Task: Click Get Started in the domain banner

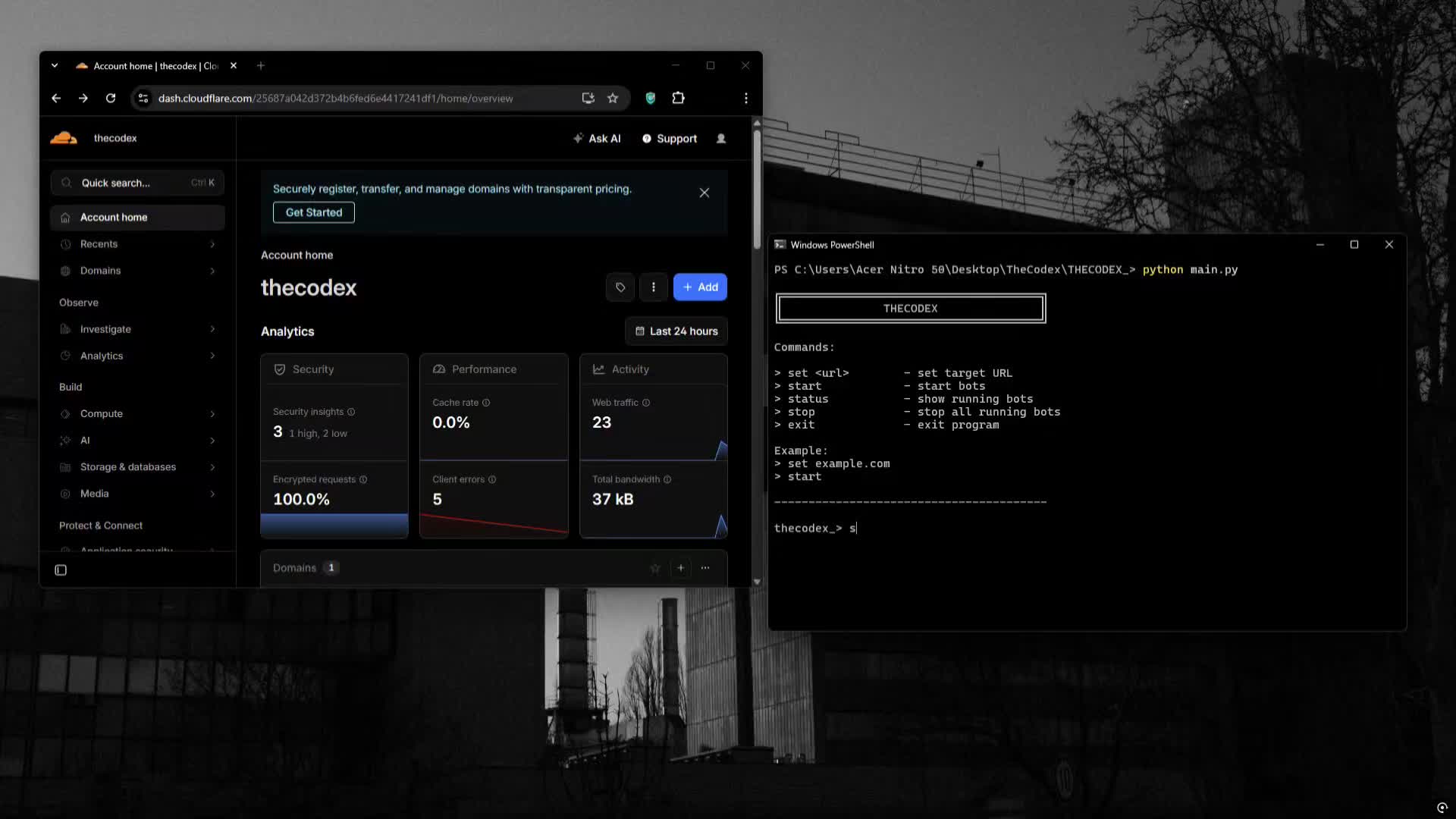Action: pyautogui.click(x=314, y=212)
